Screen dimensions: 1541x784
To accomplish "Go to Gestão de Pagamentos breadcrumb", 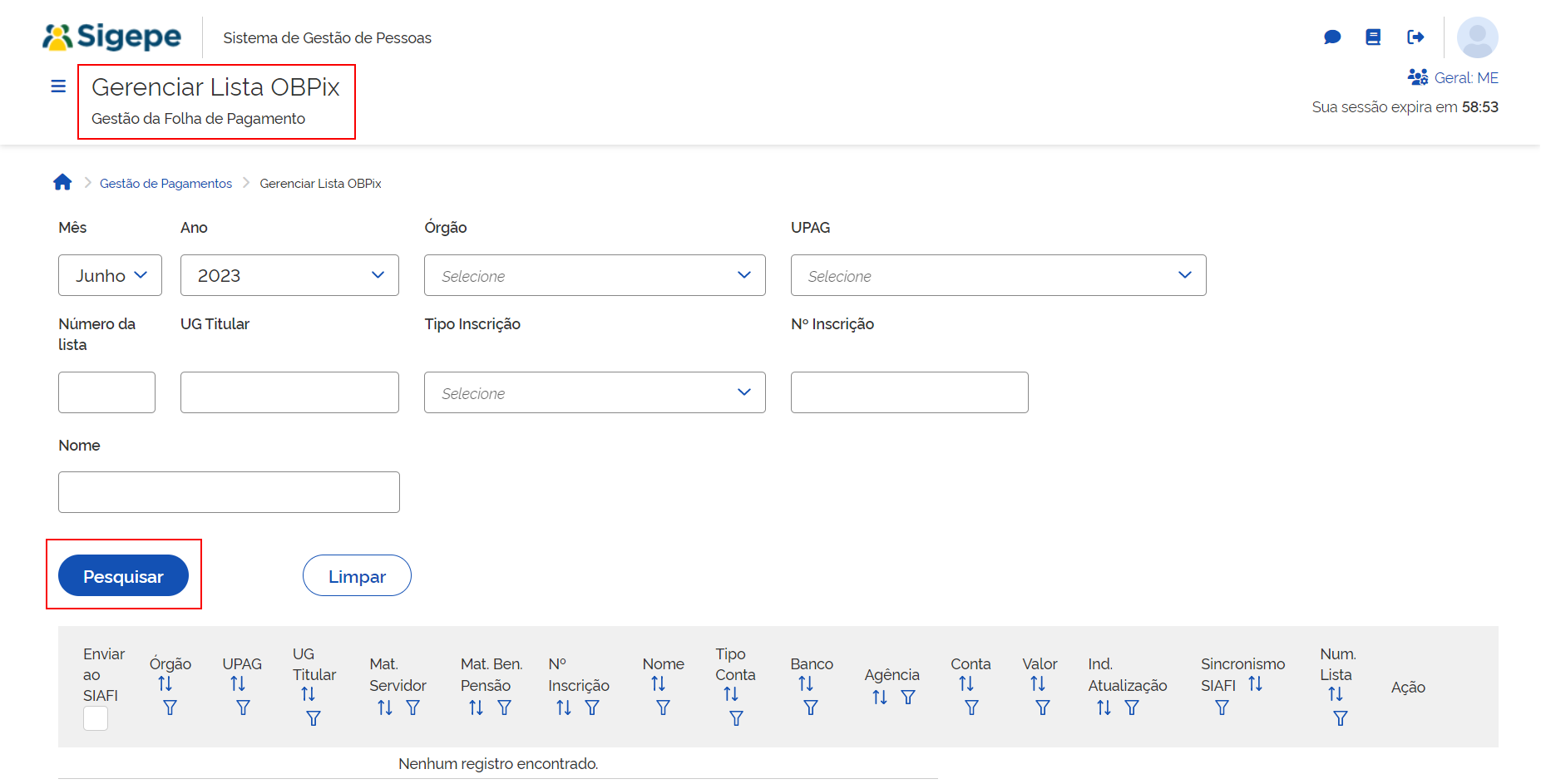I will tap(165, 184).
